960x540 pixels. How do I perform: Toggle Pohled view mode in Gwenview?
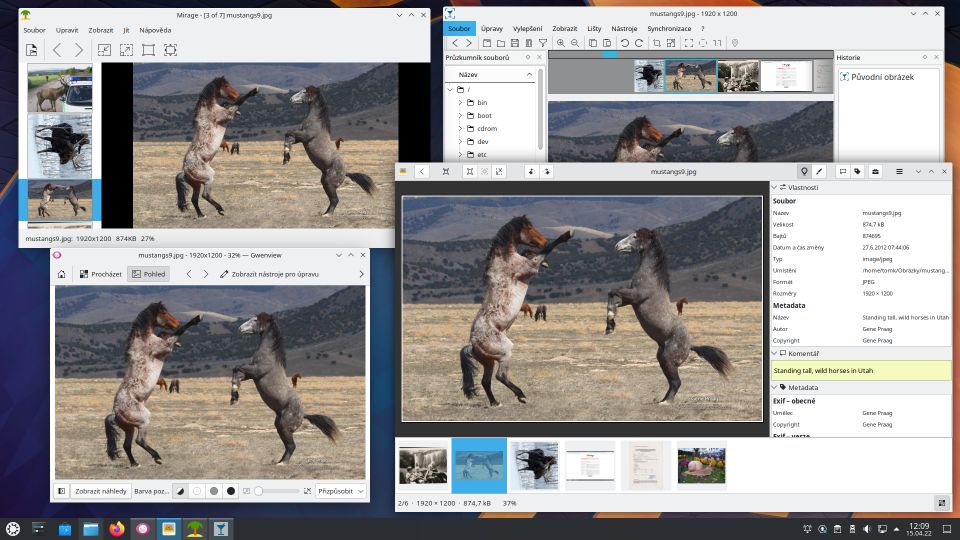click(x=149, y=274)
